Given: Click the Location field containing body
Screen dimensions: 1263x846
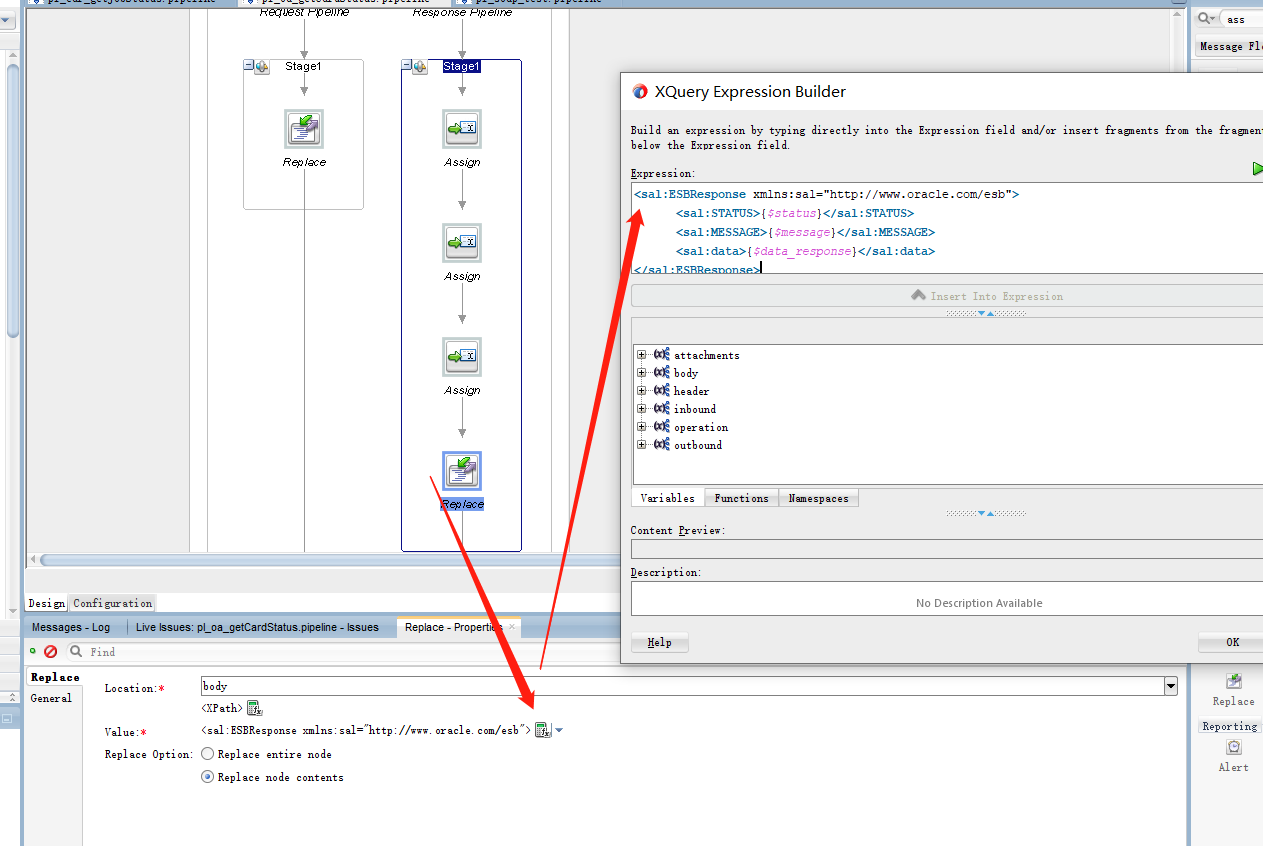Looking at the screenshot, I should click(682, 686).
